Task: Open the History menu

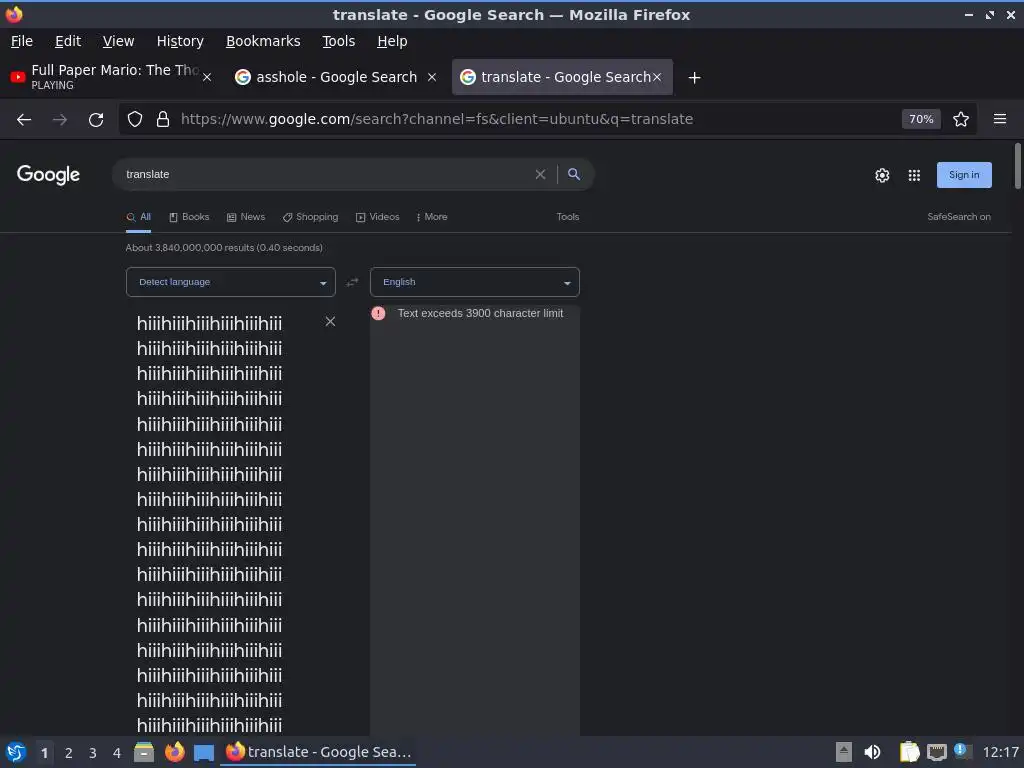Action: pos(180,41)
